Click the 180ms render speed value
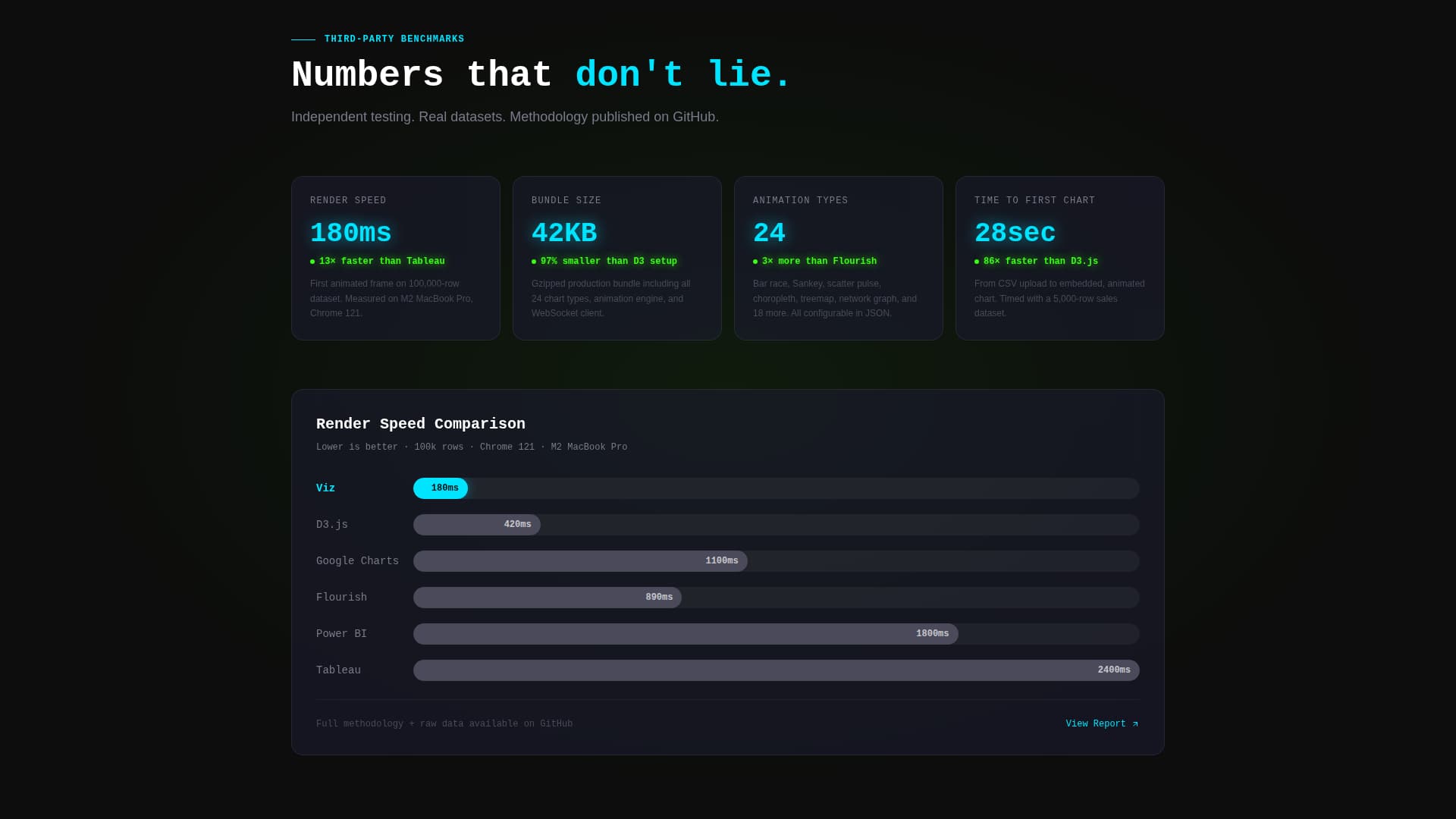 (350, 233)
